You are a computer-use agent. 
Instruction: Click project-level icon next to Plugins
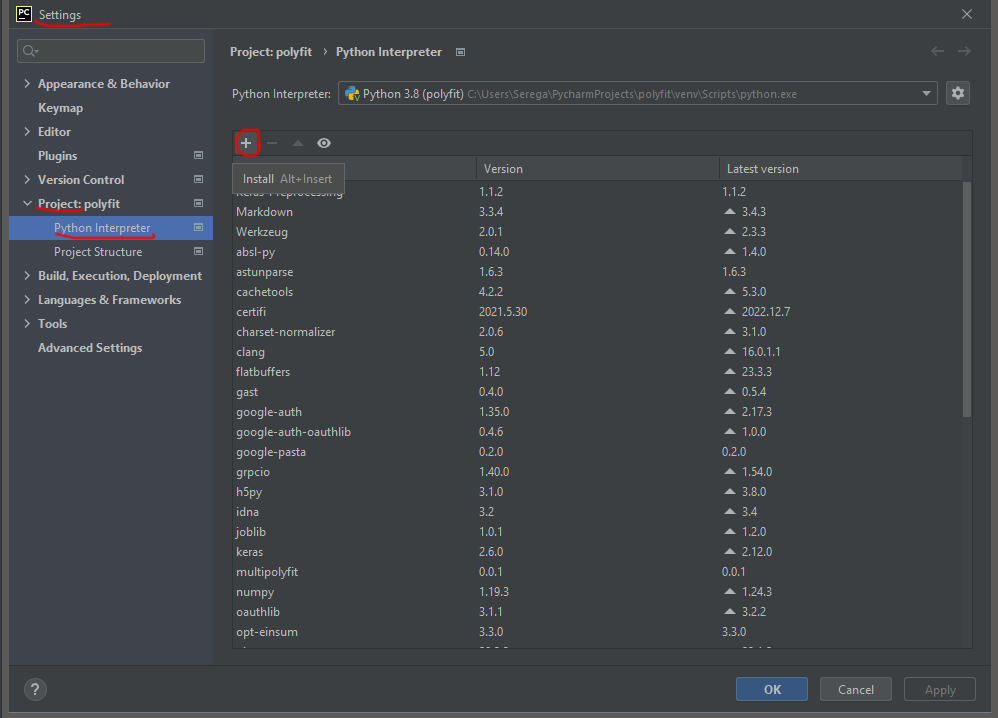199,155
